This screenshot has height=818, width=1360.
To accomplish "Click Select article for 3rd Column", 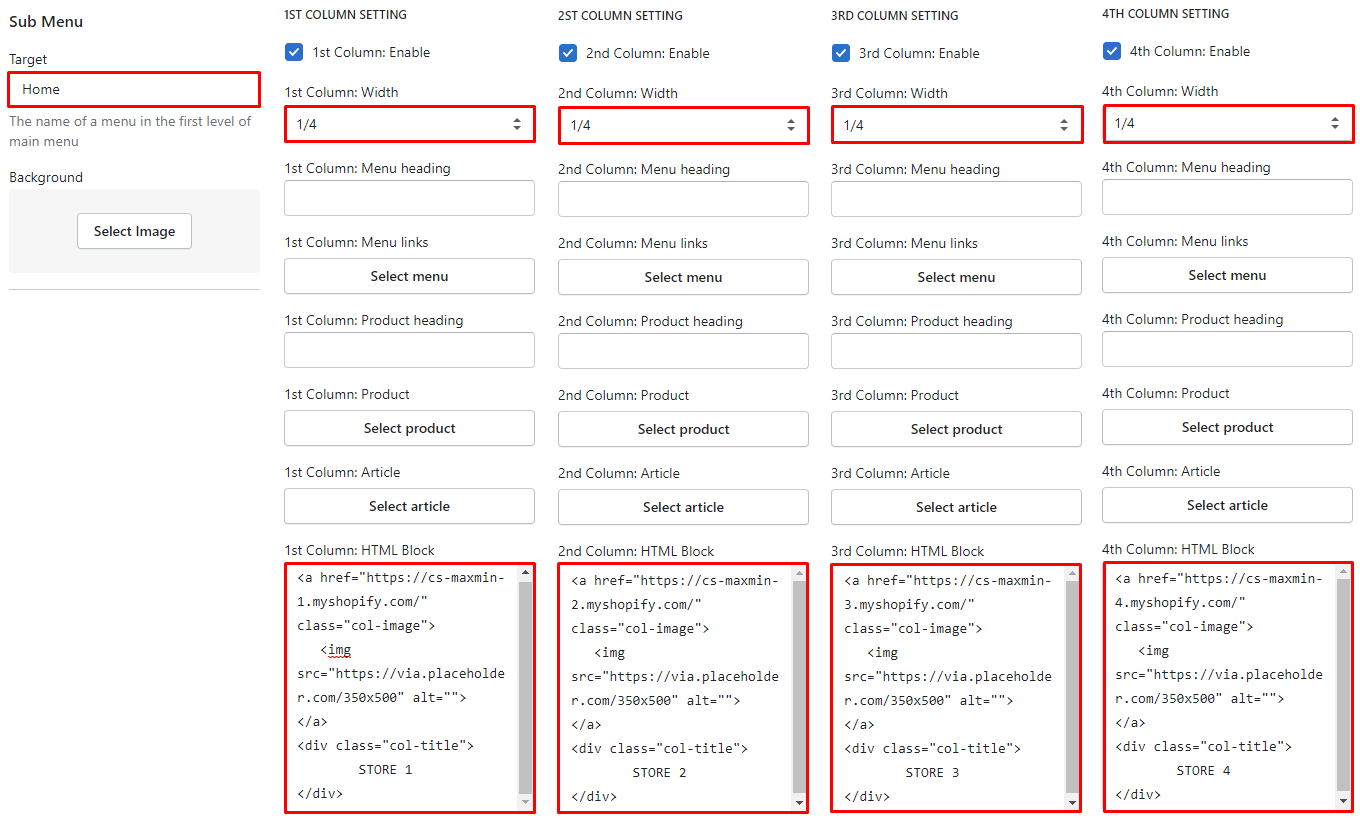I will pos(956,507).
